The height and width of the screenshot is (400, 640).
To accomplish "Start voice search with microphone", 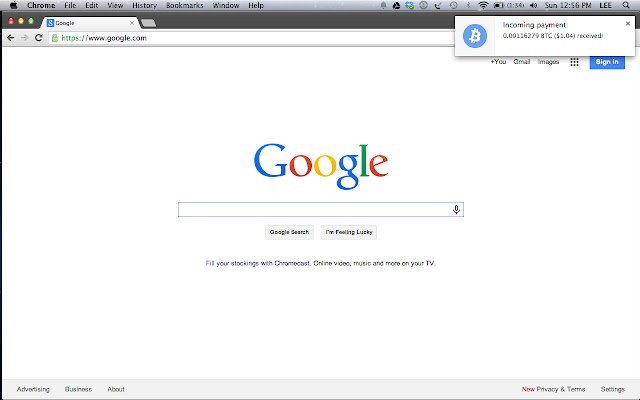I will (456, 209).
